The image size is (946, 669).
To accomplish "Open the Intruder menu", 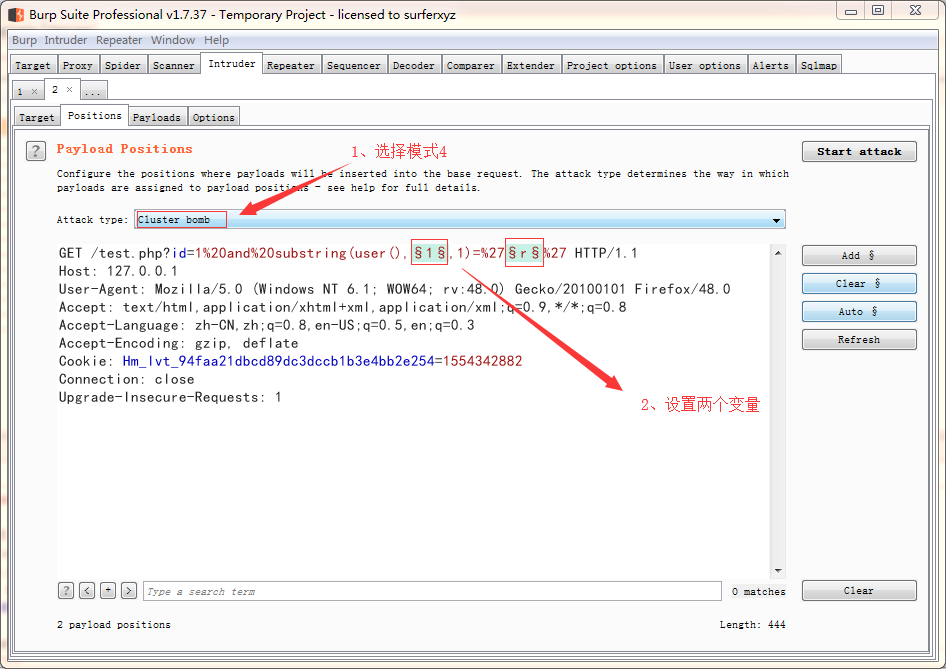I will click(x=65, y=40).
